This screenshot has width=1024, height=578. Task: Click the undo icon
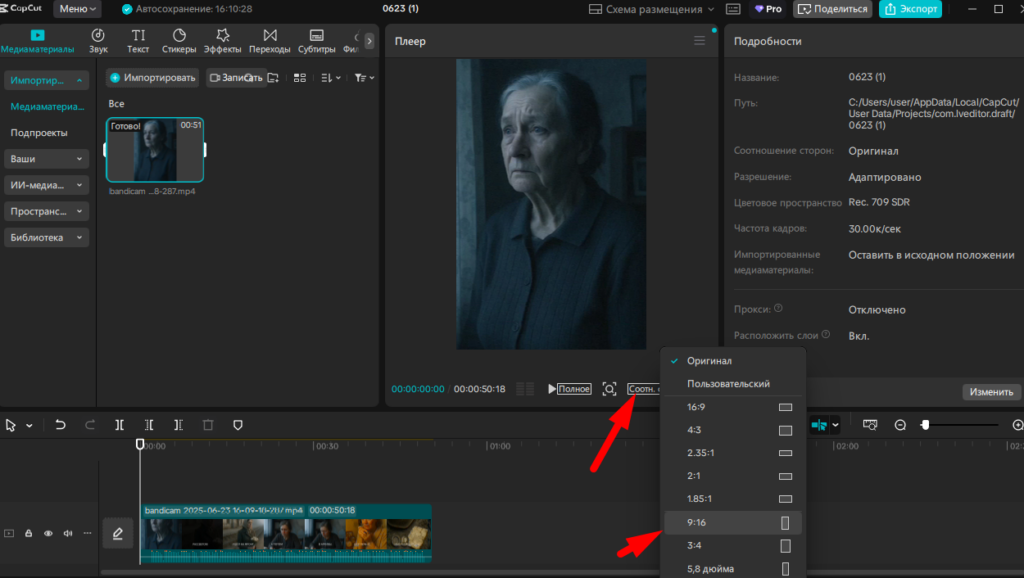coord(60,425)
